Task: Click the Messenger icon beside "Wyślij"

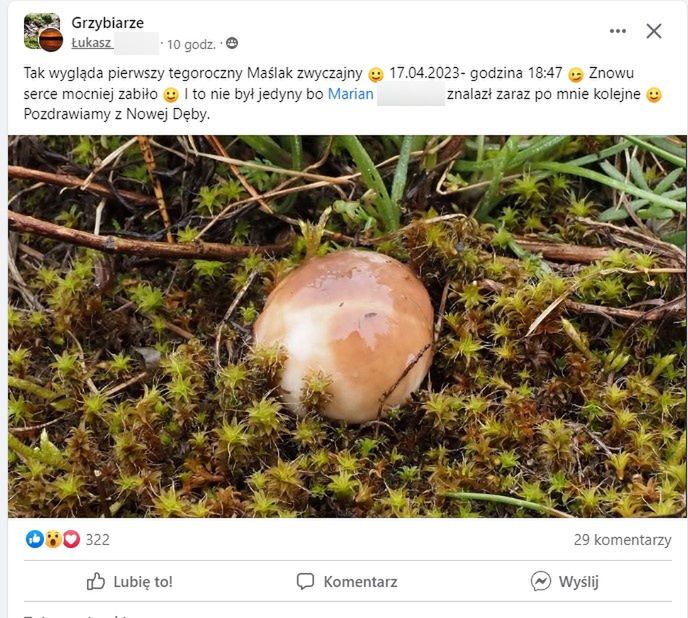Action: (540, 581)
